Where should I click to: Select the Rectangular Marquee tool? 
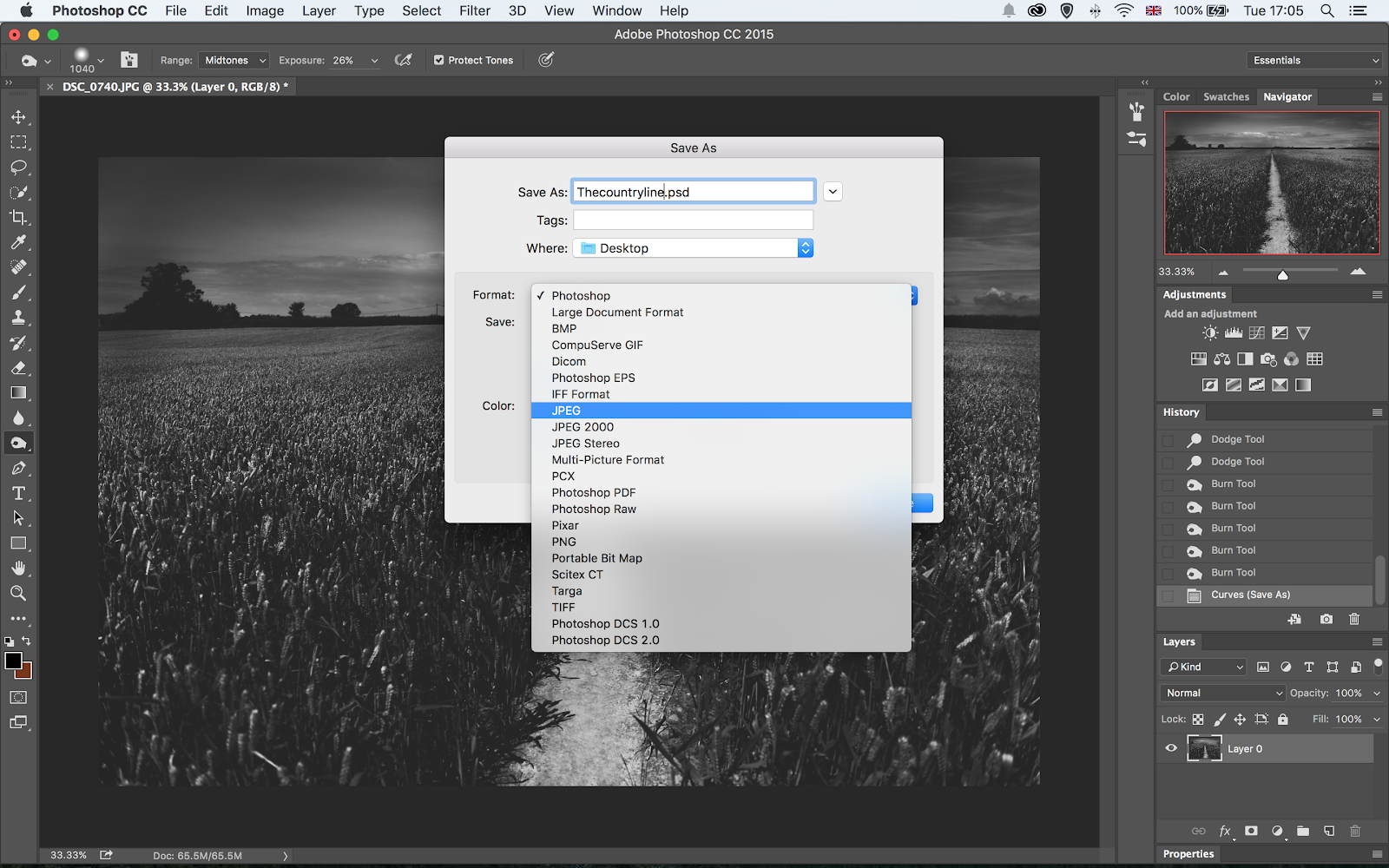(x=18, y=142)
